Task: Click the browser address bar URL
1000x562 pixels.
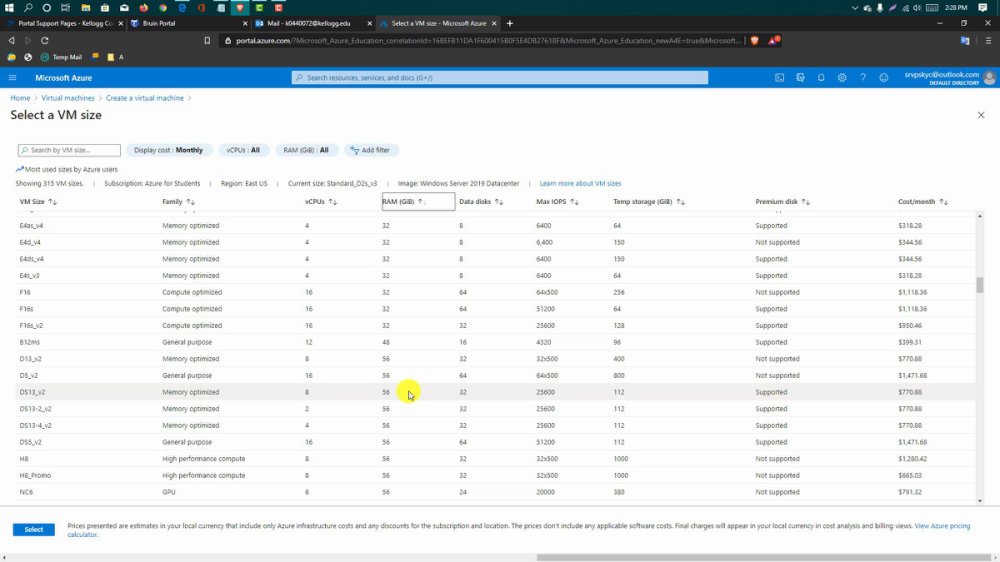Action: [x=488, y=40]
